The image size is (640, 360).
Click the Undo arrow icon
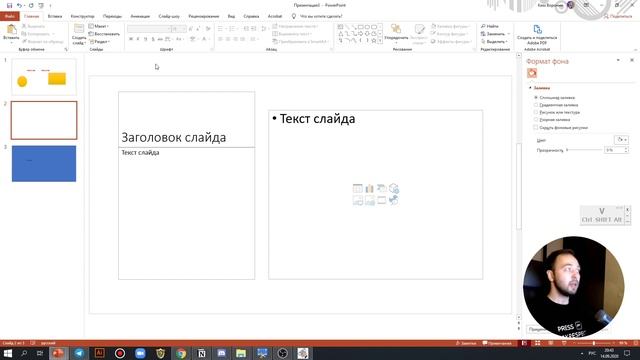(19, 5)
